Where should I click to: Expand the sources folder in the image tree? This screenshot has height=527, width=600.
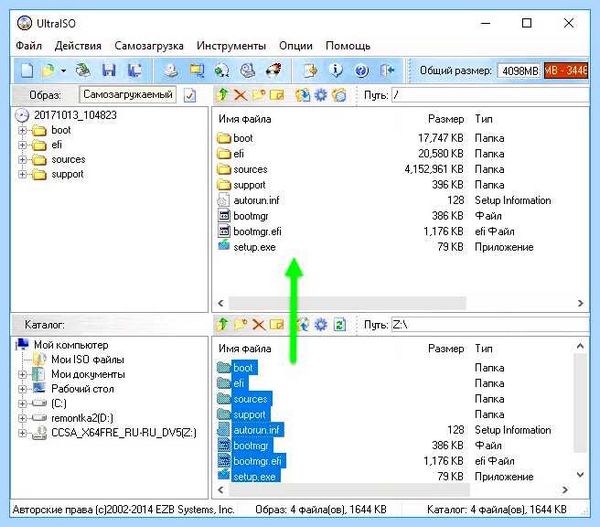(x=23, y=160)
